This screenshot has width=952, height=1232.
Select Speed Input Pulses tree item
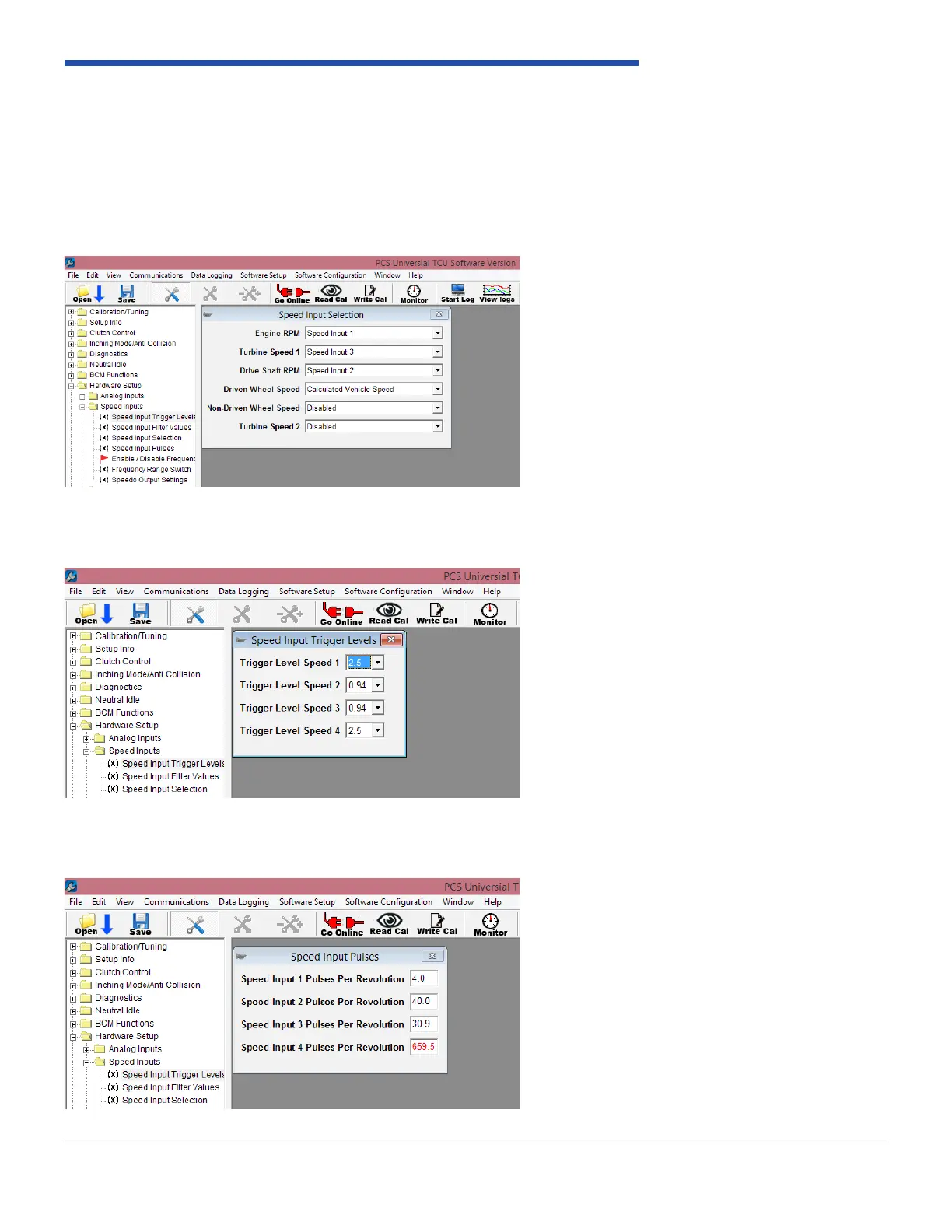tap(143, 449)
